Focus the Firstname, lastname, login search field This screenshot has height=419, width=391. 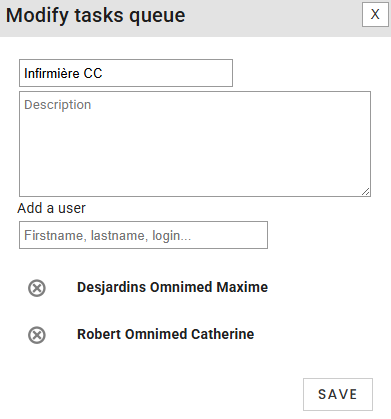point(143,235)
